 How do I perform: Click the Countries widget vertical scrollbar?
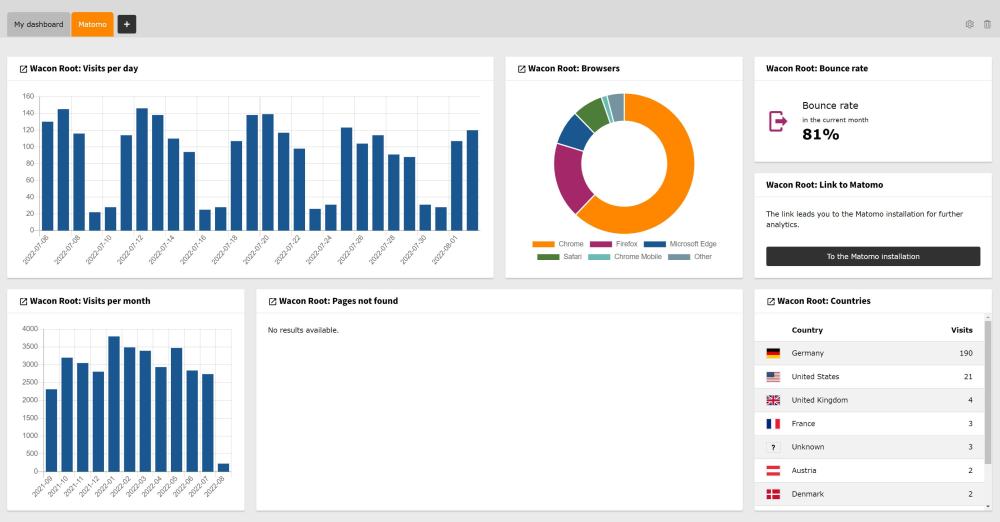click(988, 392)
